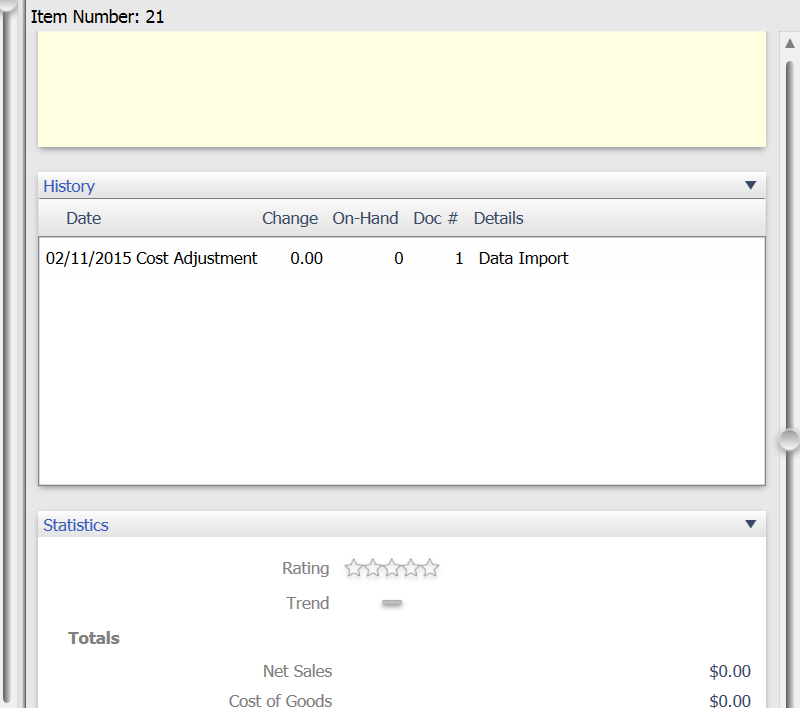
Task: Click the Rating label
Action: [305, 568]
